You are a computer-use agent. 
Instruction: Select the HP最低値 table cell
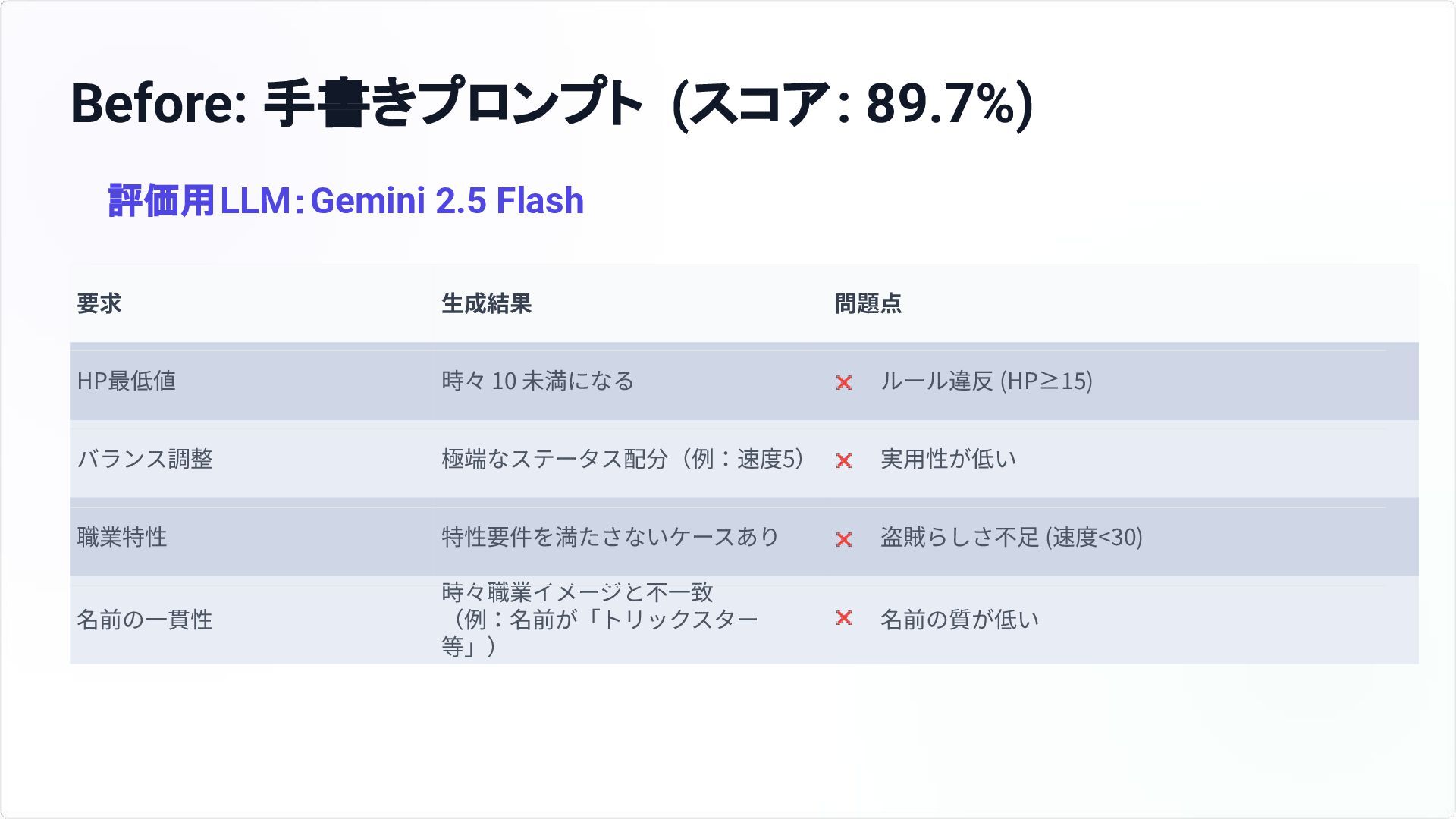[x=127, y=381]
